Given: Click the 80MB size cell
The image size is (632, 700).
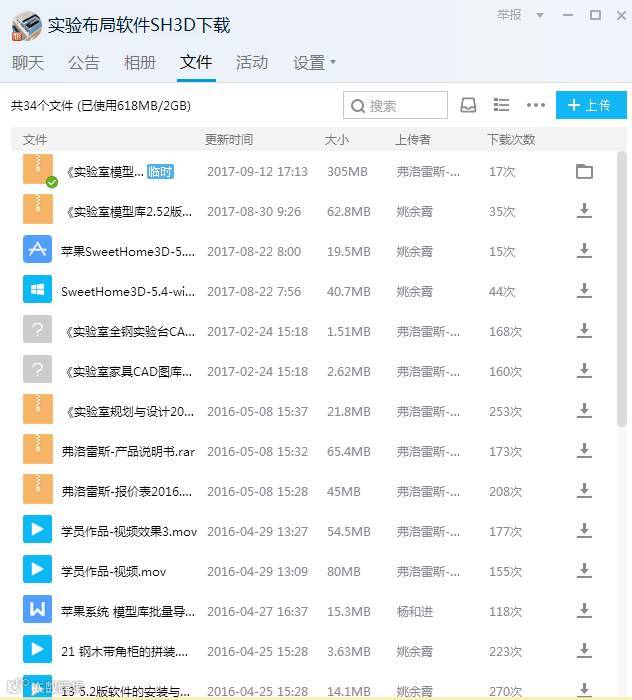Looking at the screenshot, I should click(343, 571).
